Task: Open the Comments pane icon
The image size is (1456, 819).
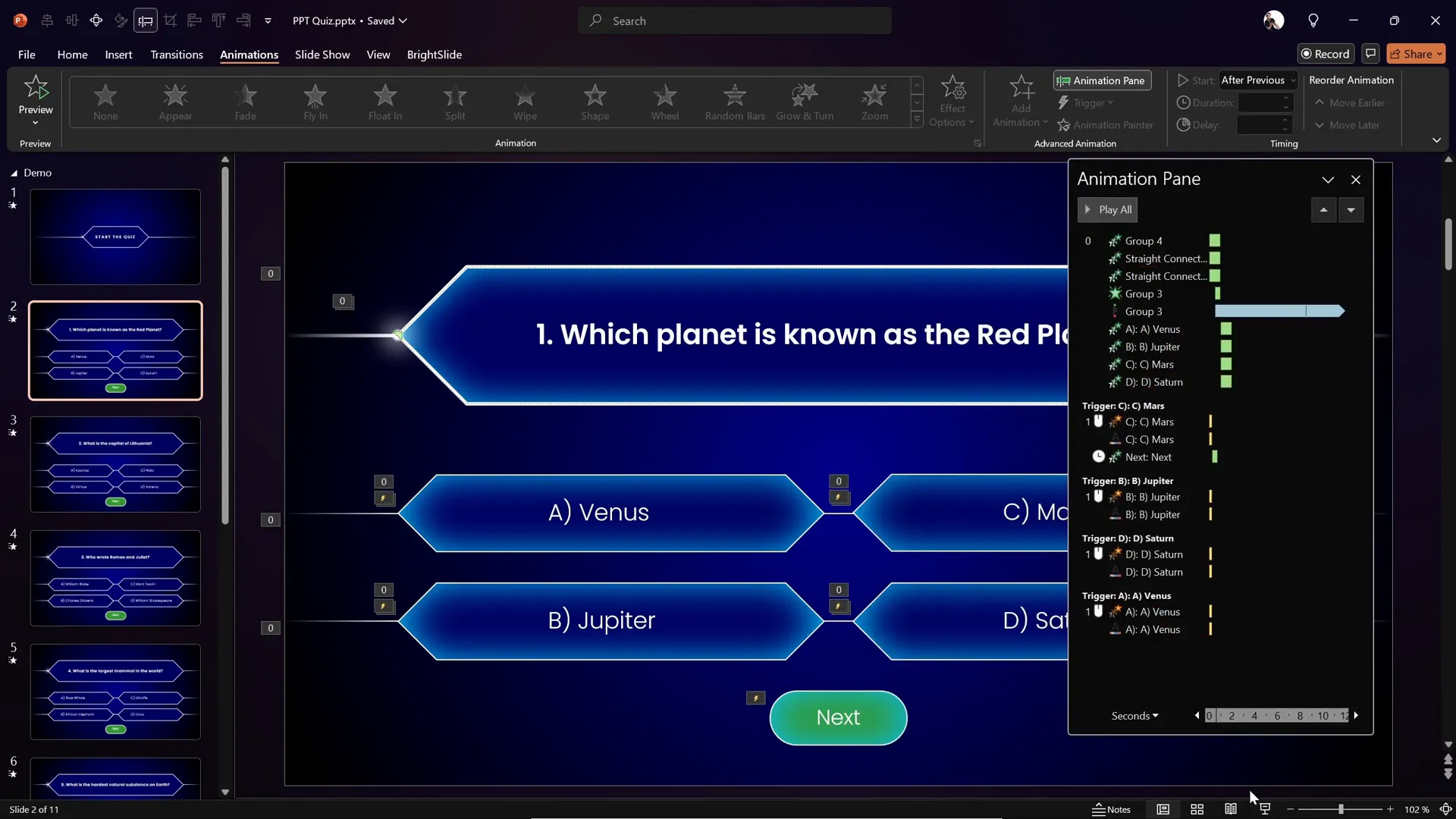Action: (x=1370, y=54)
